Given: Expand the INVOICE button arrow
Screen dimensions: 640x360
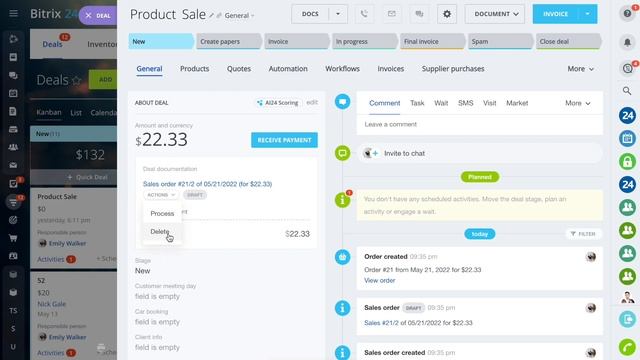Looking at the screenshot, I should [588, 14].
